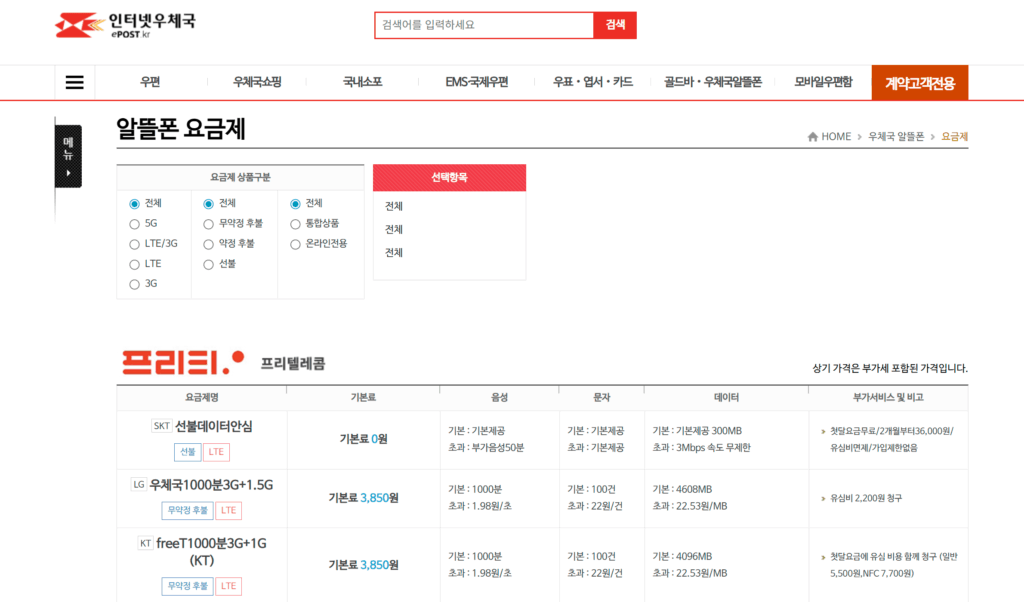Select the 선불 radio button
Image resolution: width=1024 pixels, height=602 pixels.
(208, 264)
